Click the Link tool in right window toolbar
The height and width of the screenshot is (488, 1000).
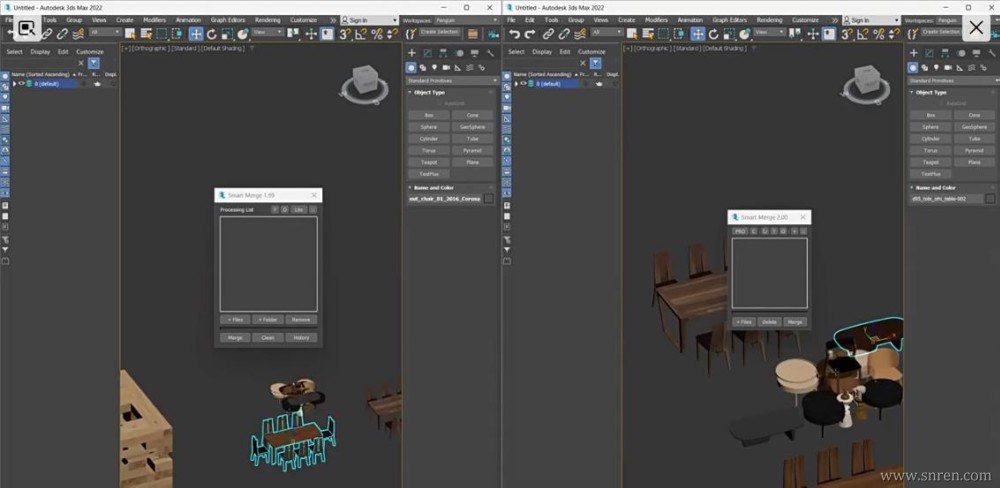pos(548,34)
